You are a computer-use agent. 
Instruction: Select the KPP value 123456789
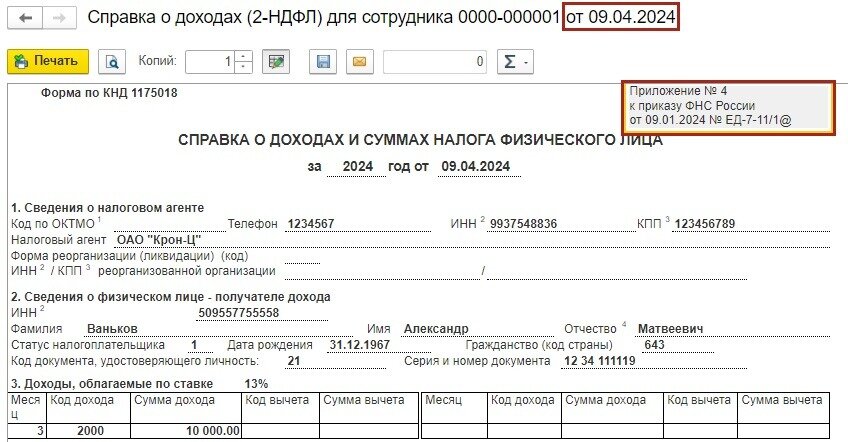705,224
